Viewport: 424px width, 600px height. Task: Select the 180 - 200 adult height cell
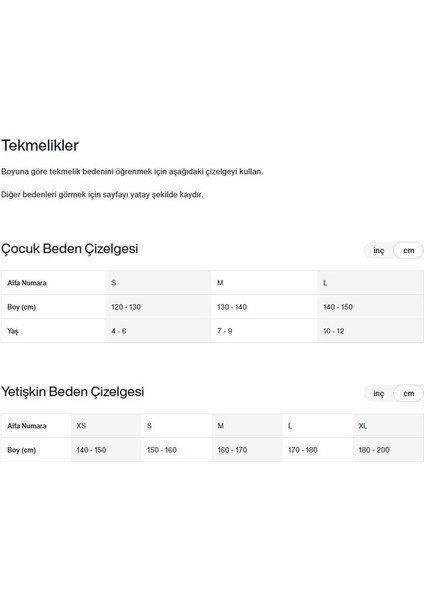388,450
